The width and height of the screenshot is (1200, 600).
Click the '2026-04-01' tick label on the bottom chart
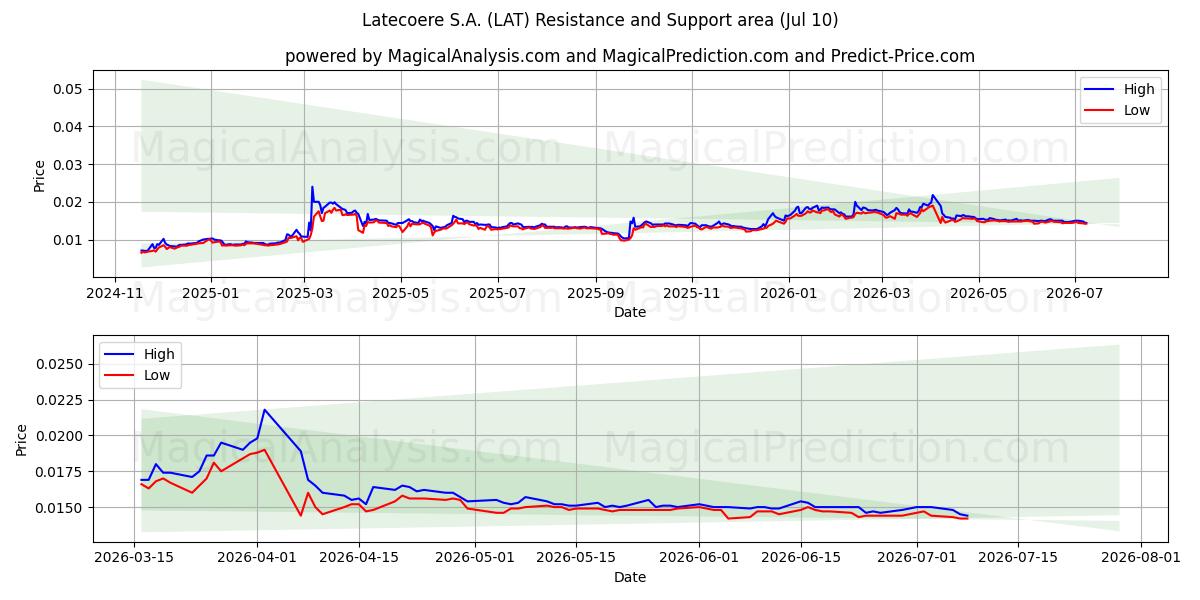pyautogui.click(x=257, y=559)
